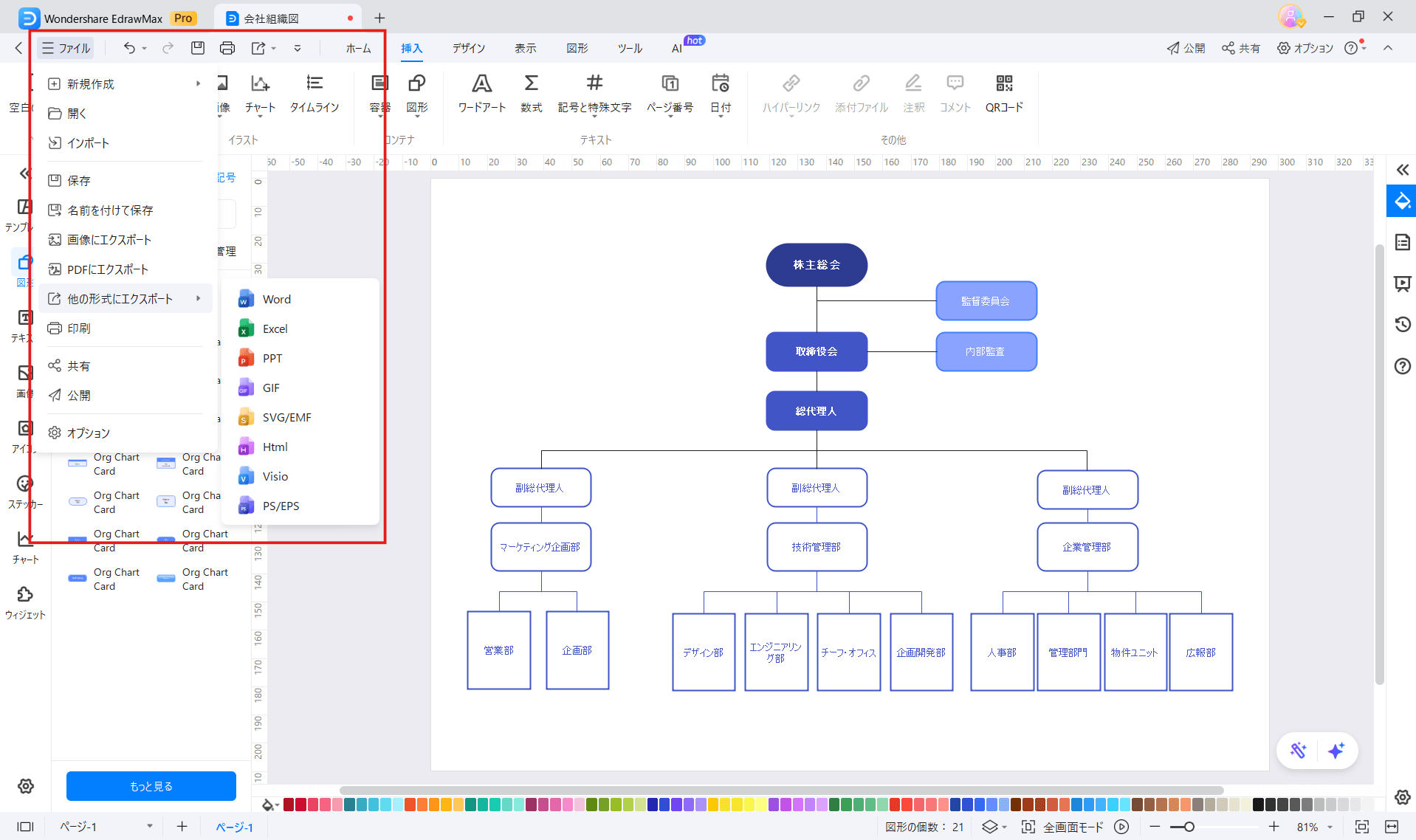
Task: Open チャート panel in left sidebar
Action: tap(25, 547)
